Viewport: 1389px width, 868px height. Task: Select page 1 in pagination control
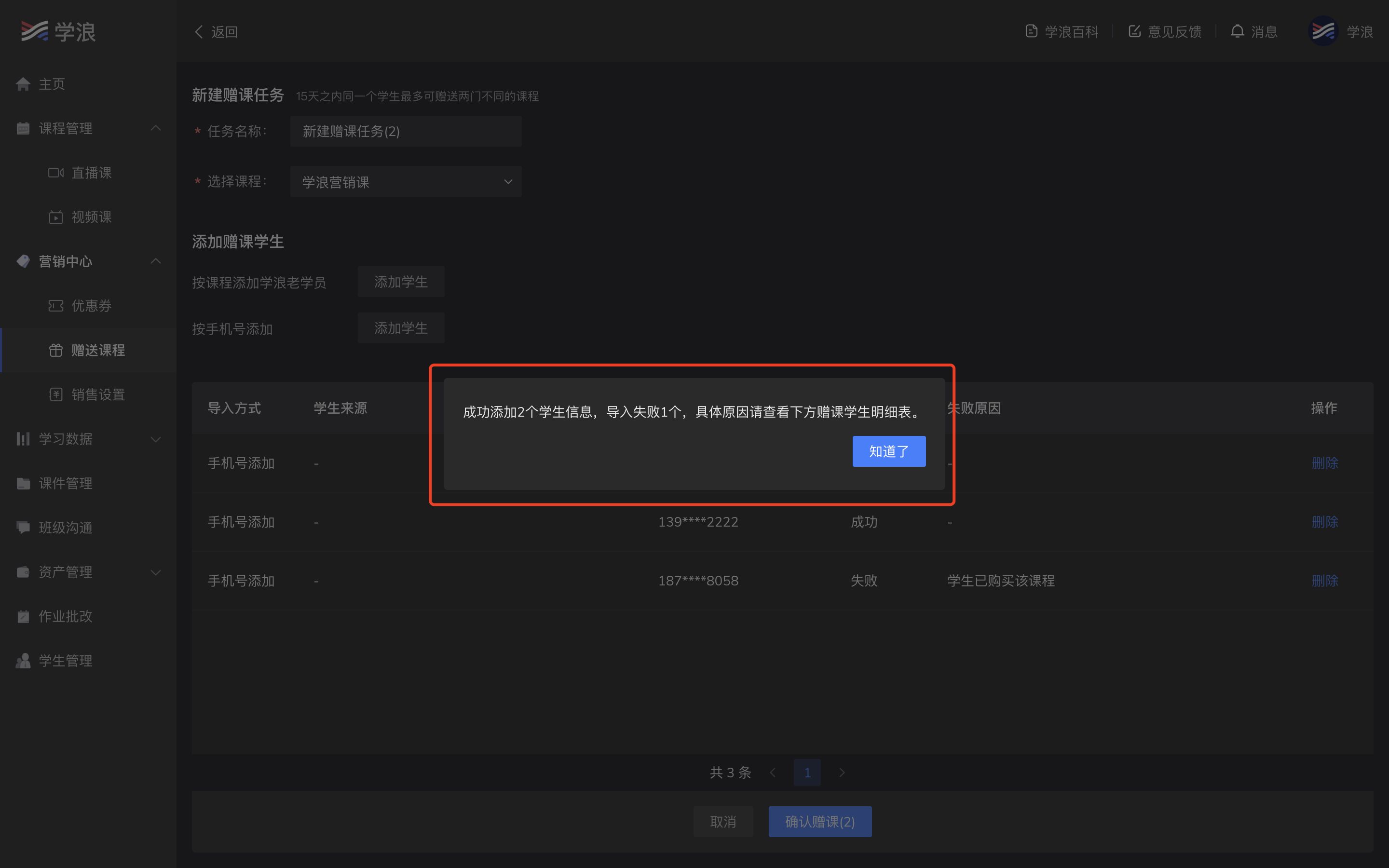807,772
